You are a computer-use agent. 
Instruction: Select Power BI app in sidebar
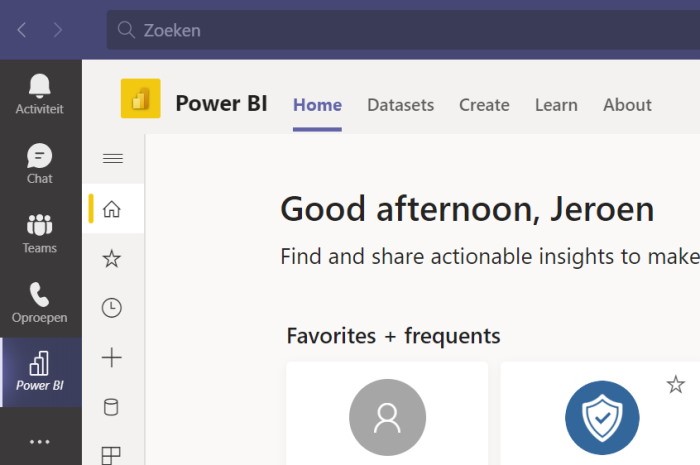coord(40,372)
